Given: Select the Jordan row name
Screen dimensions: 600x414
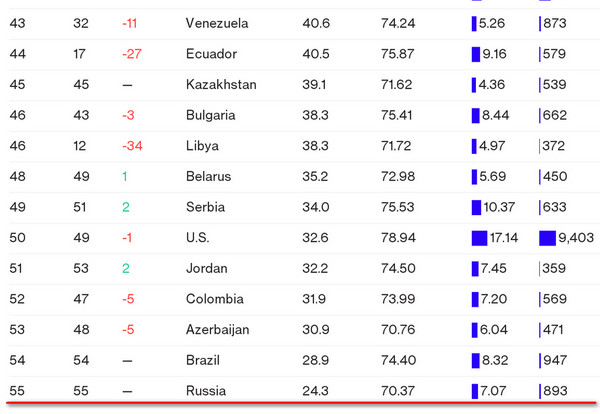Looking at the screenshot, I should 206,268.
